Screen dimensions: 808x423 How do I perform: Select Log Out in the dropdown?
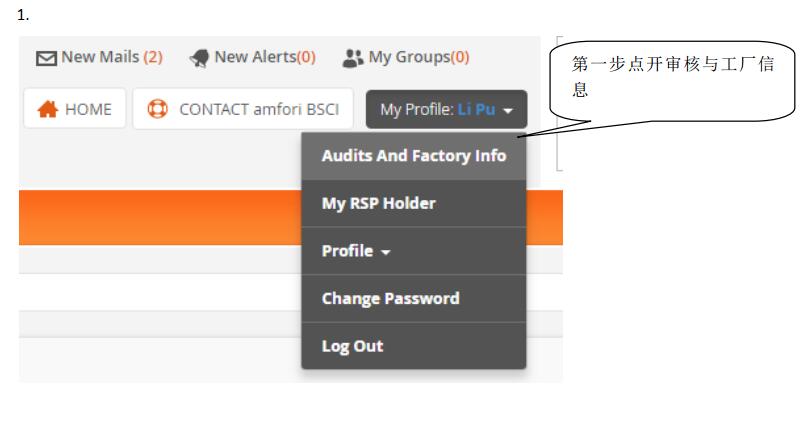tap(414, 346)
